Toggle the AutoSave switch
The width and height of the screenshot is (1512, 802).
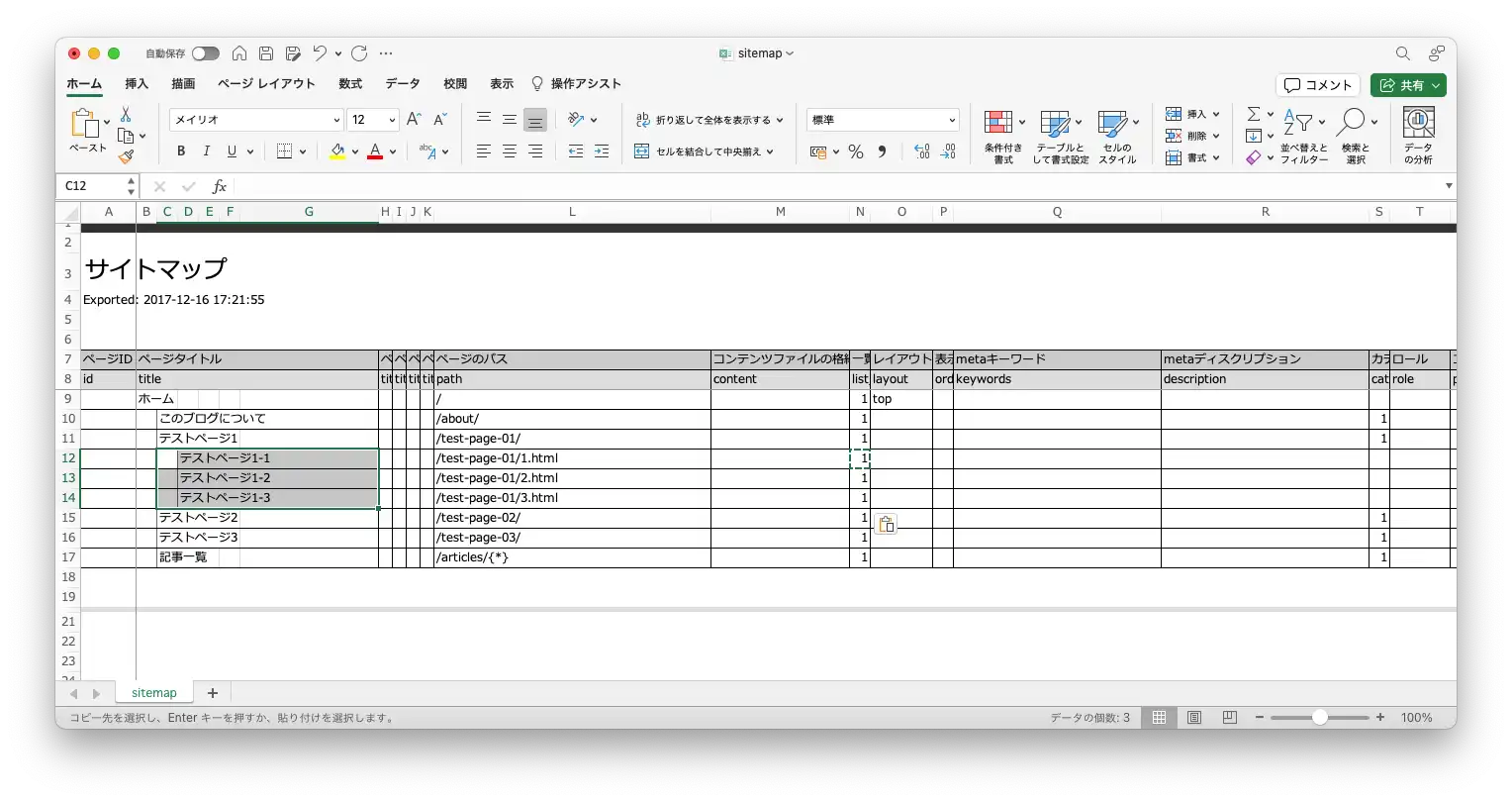(x=205, y=53)
